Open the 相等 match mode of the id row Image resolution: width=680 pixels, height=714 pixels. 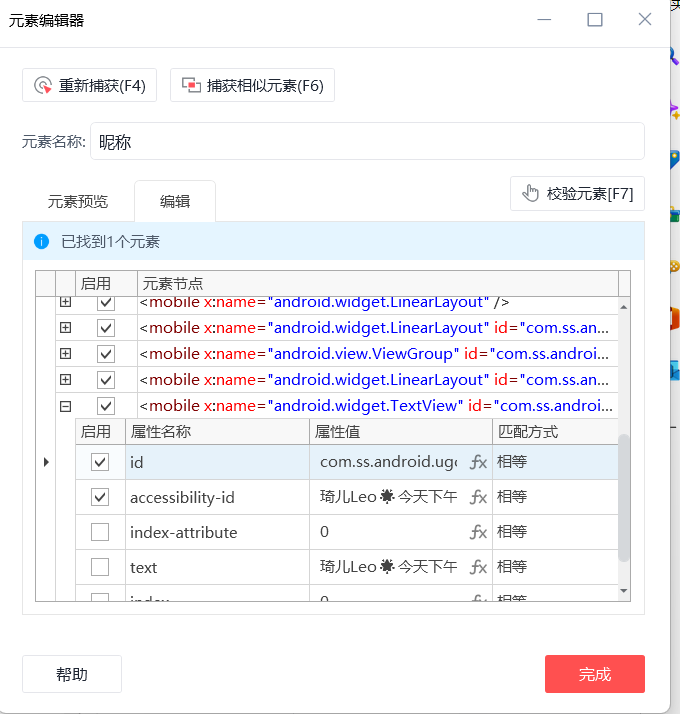555,462
